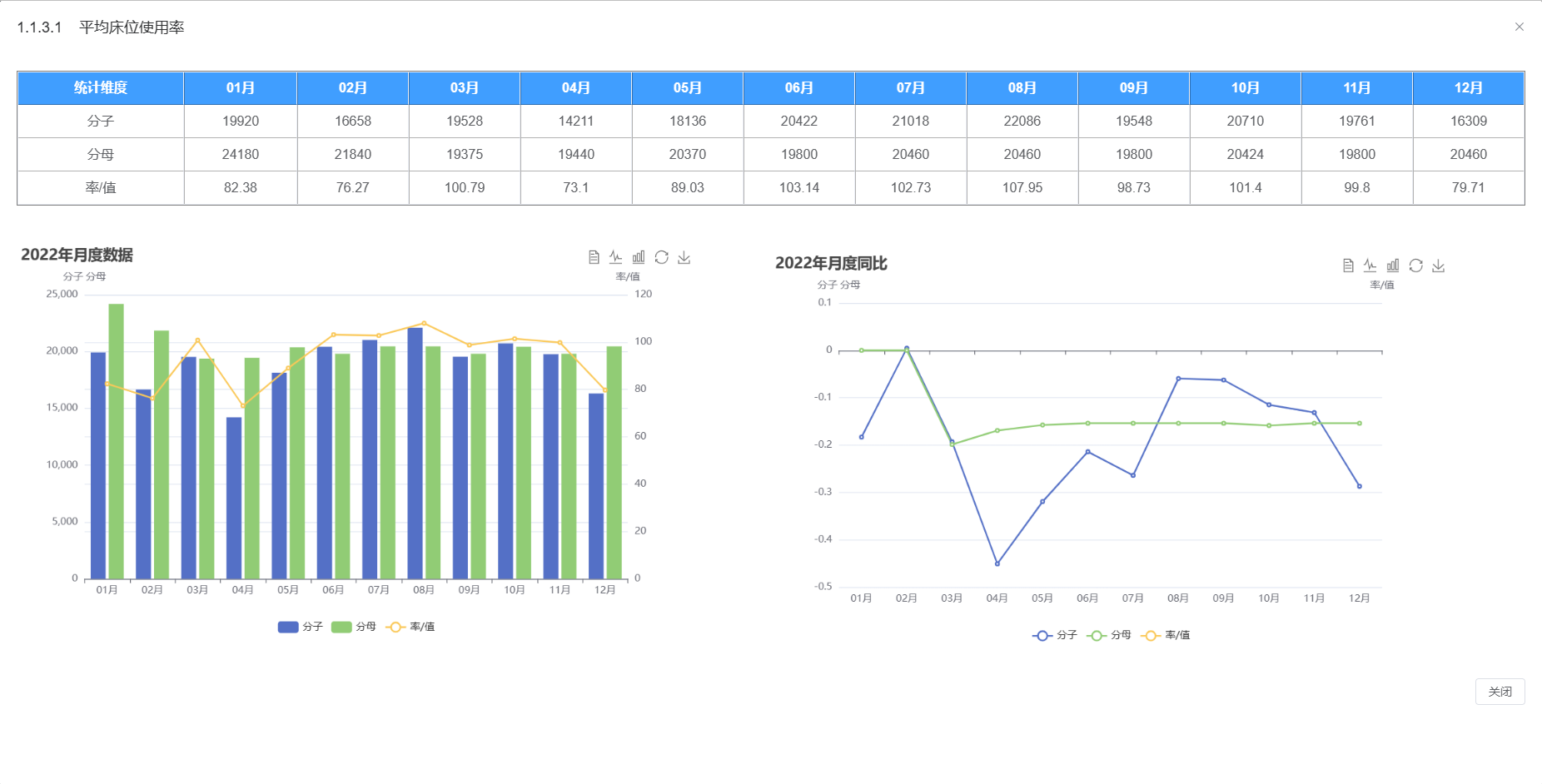The width and height of the screenshot is (1542, 784).
Task: Switch year-over-year chart to bar type
Action: tap(1393, 265)
